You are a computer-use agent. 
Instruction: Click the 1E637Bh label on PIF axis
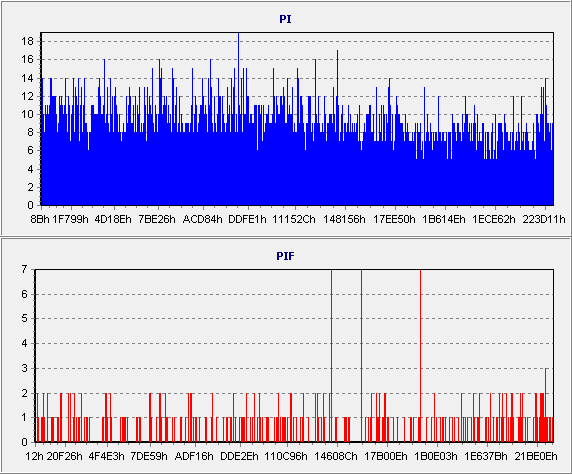486,456
